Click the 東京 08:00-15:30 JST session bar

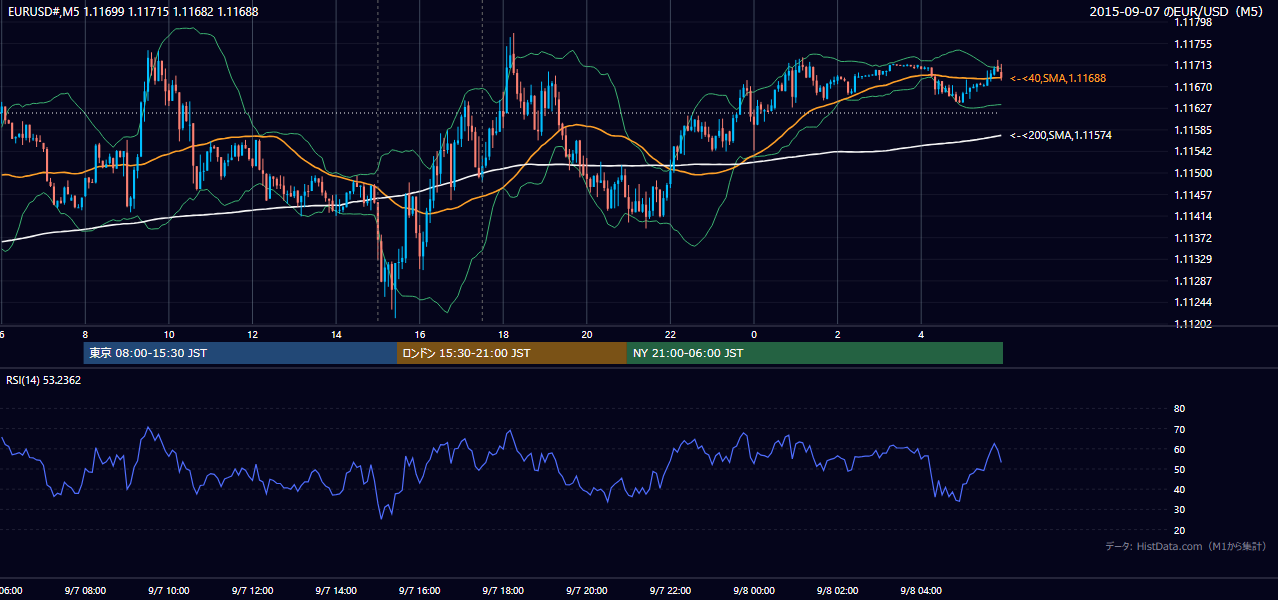click(240, 353)
